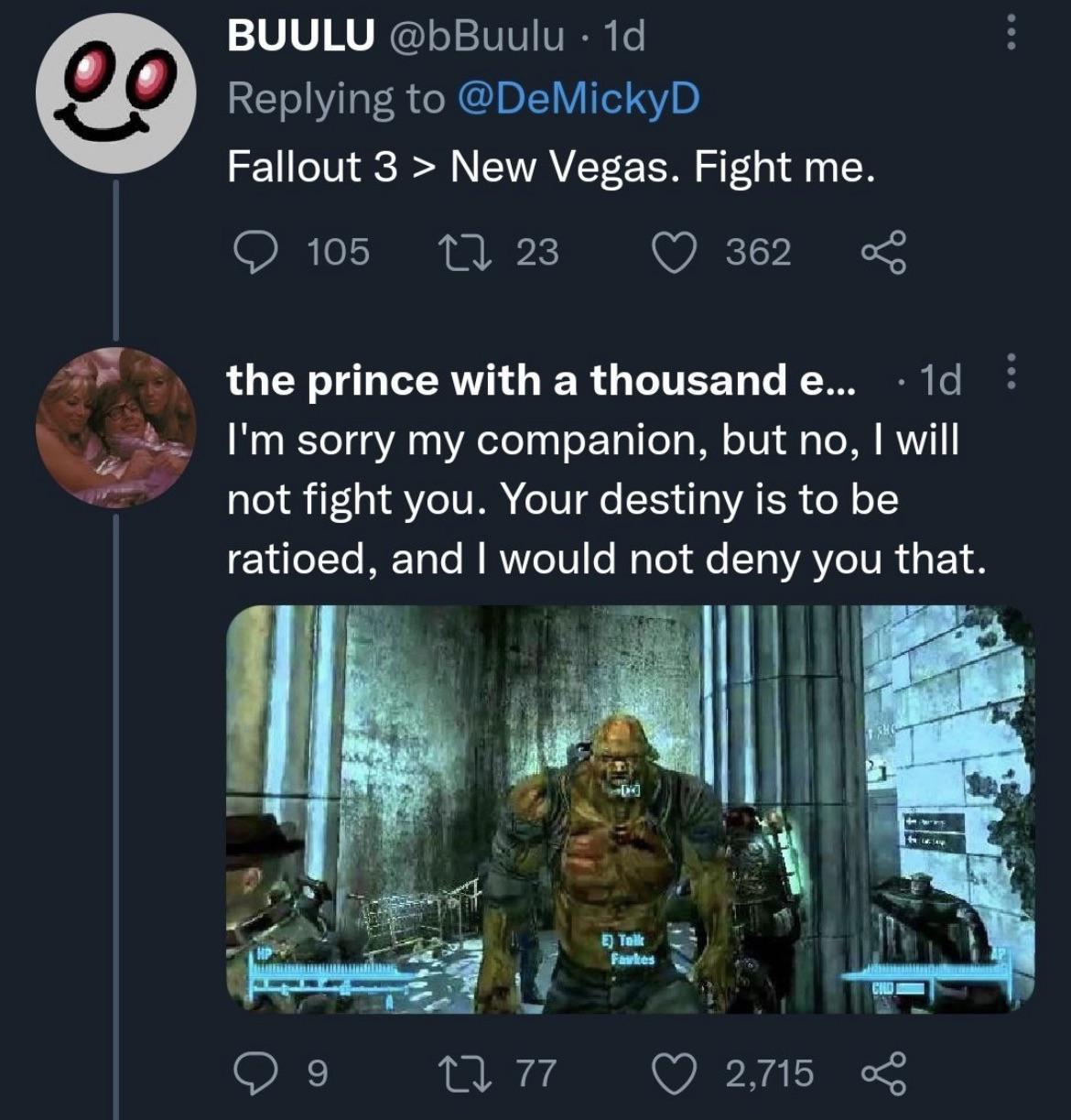Open more options for BUULU's tweet
This screenshot has height=1120, width=1071.
pos(1011,36)
